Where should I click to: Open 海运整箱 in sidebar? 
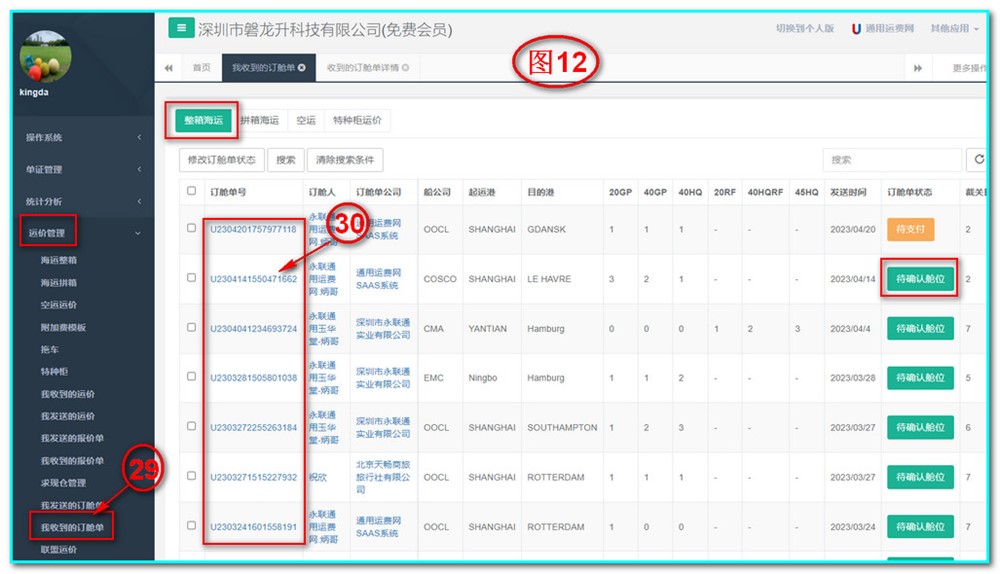(x=59, y=260)
